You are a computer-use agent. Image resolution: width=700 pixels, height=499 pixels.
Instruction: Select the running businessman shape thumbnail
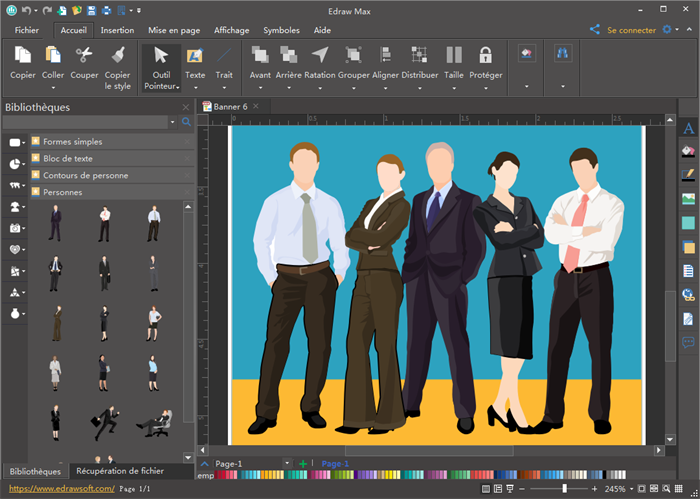105,422
